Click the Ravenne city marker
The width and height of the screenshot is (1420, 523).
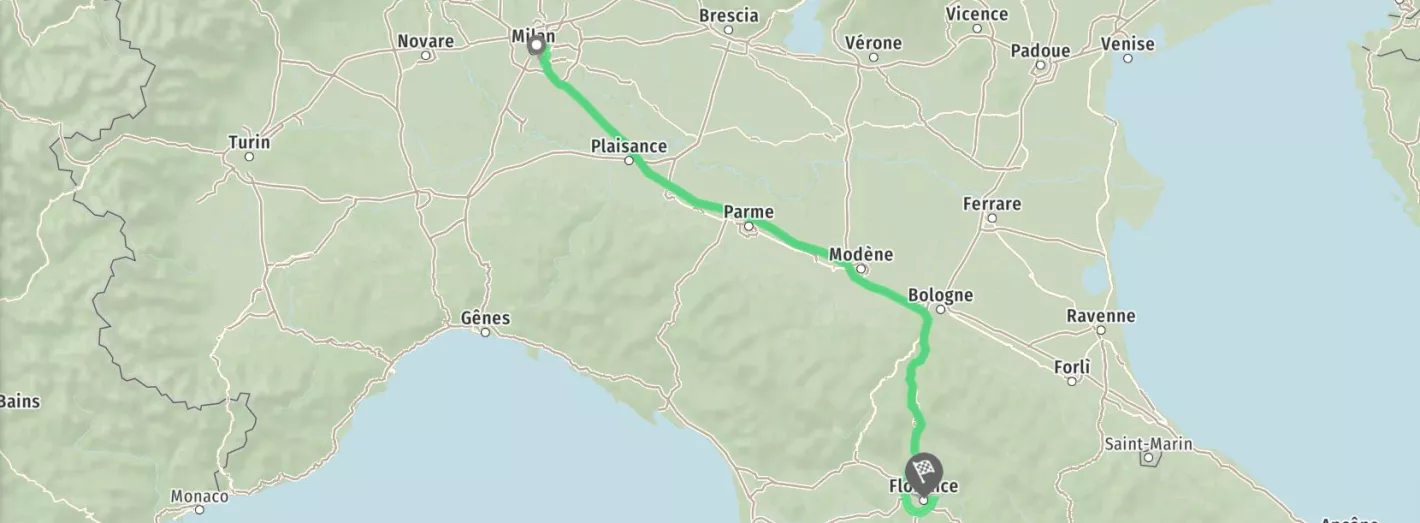point(1100,330)
